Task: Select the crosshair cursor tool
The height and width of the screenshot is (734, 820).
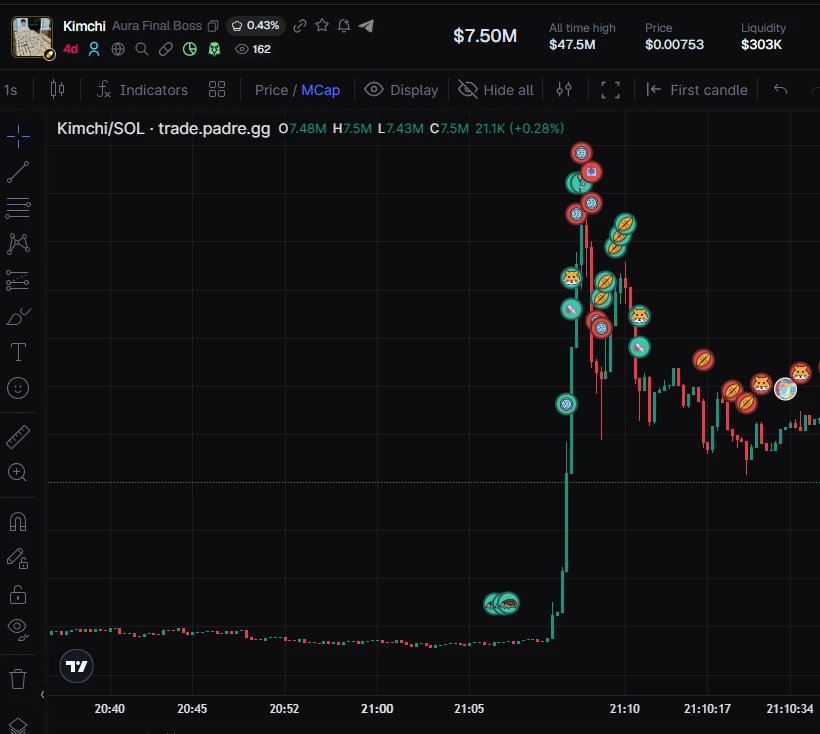Action: [x=18, y=136]
